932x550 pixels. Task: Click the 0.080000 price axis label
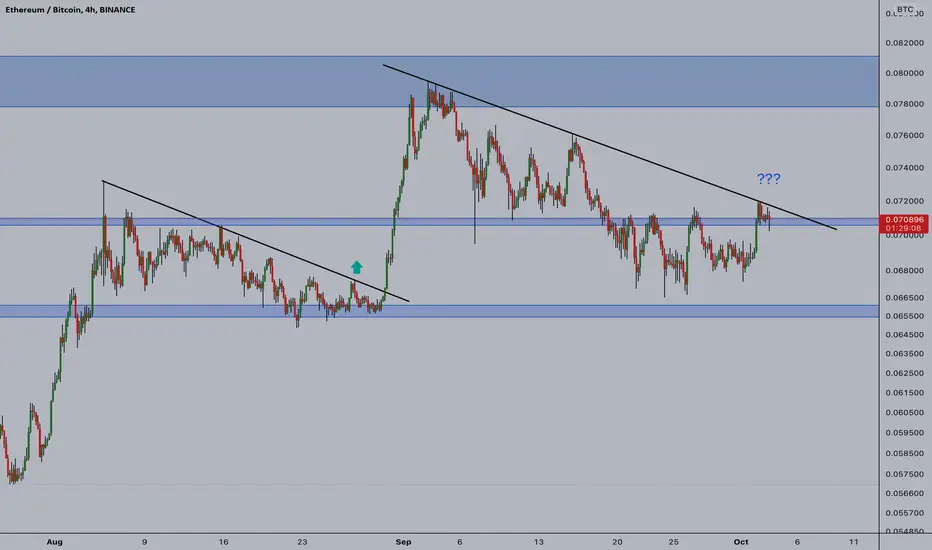pyautogui.click(x=905, y=73)
